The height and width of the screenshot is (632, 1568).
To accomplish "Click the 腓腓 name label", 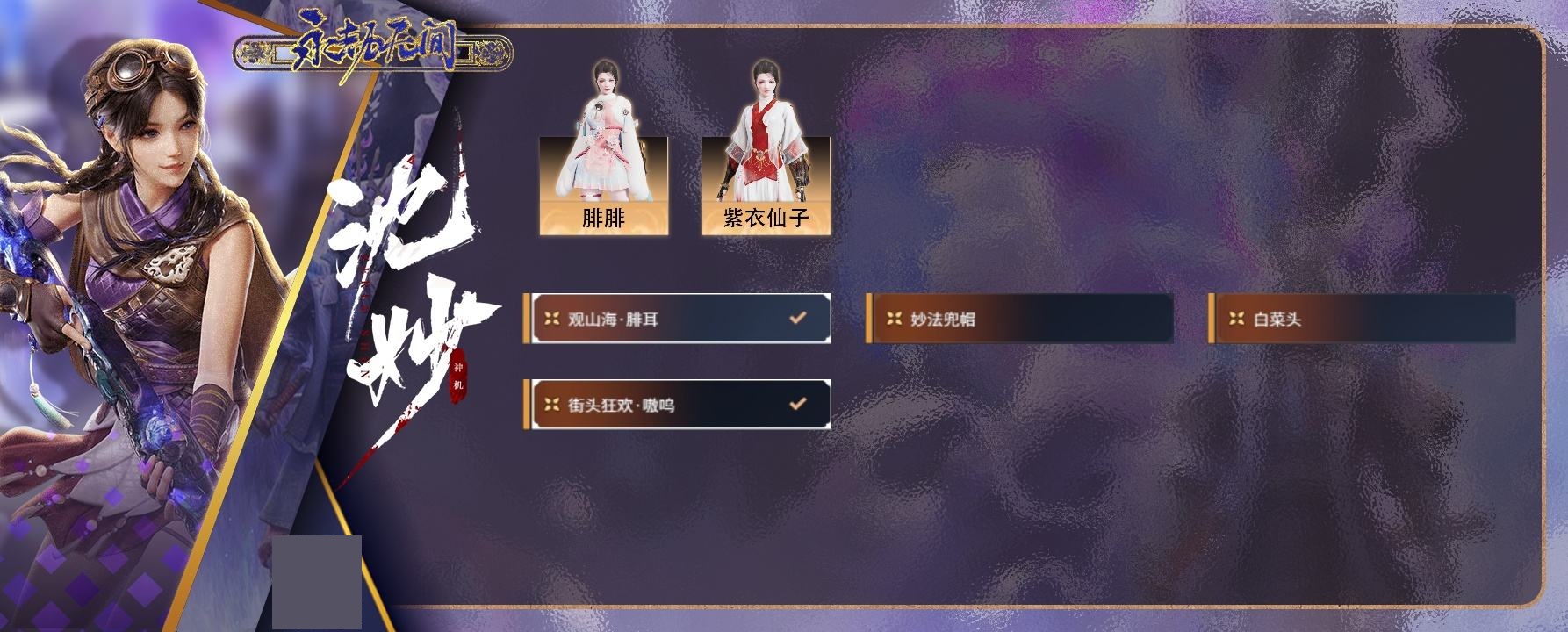I will [x=604, y=218].
